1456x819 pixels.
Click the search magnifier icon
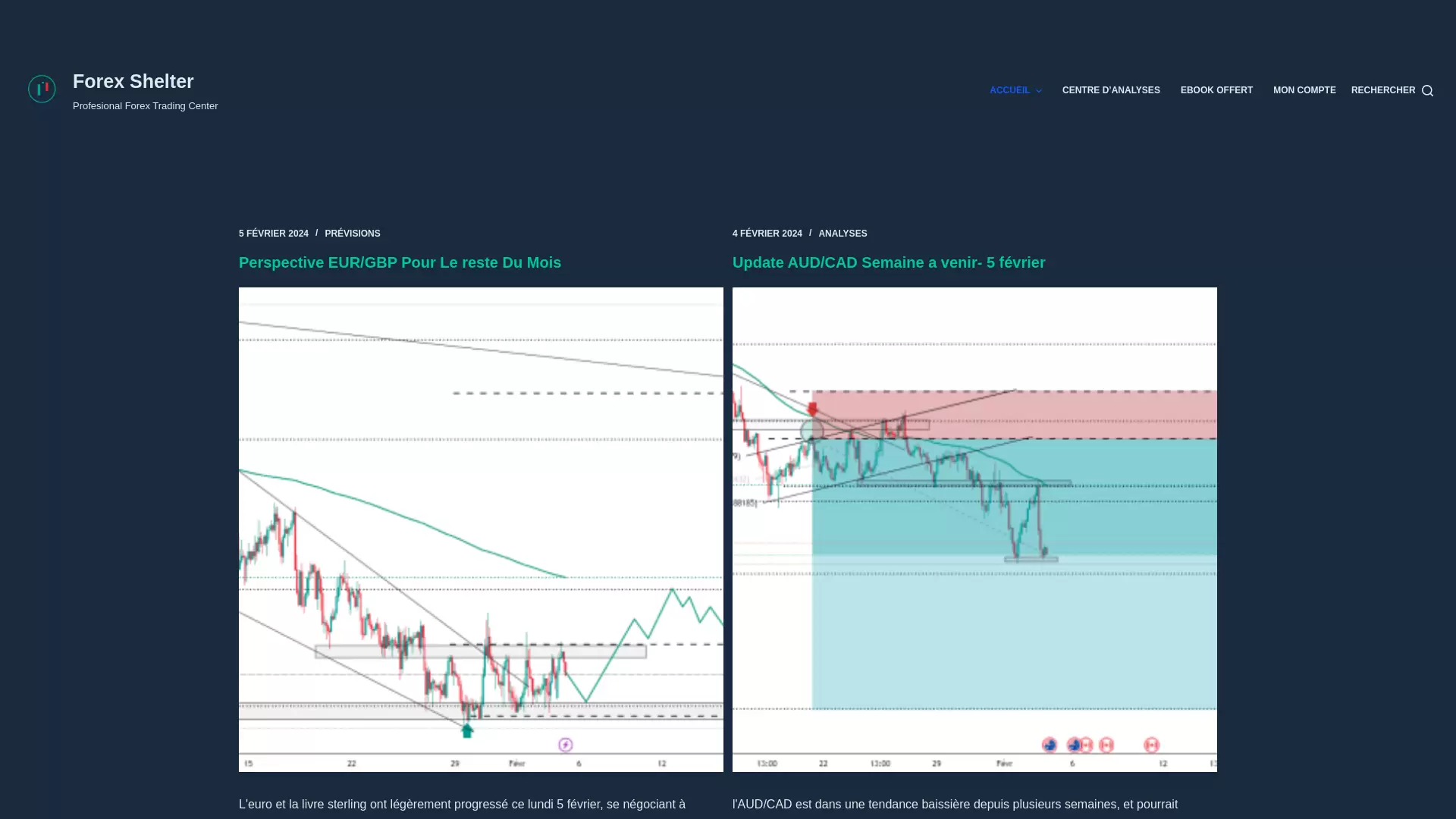click(1427, 91)
